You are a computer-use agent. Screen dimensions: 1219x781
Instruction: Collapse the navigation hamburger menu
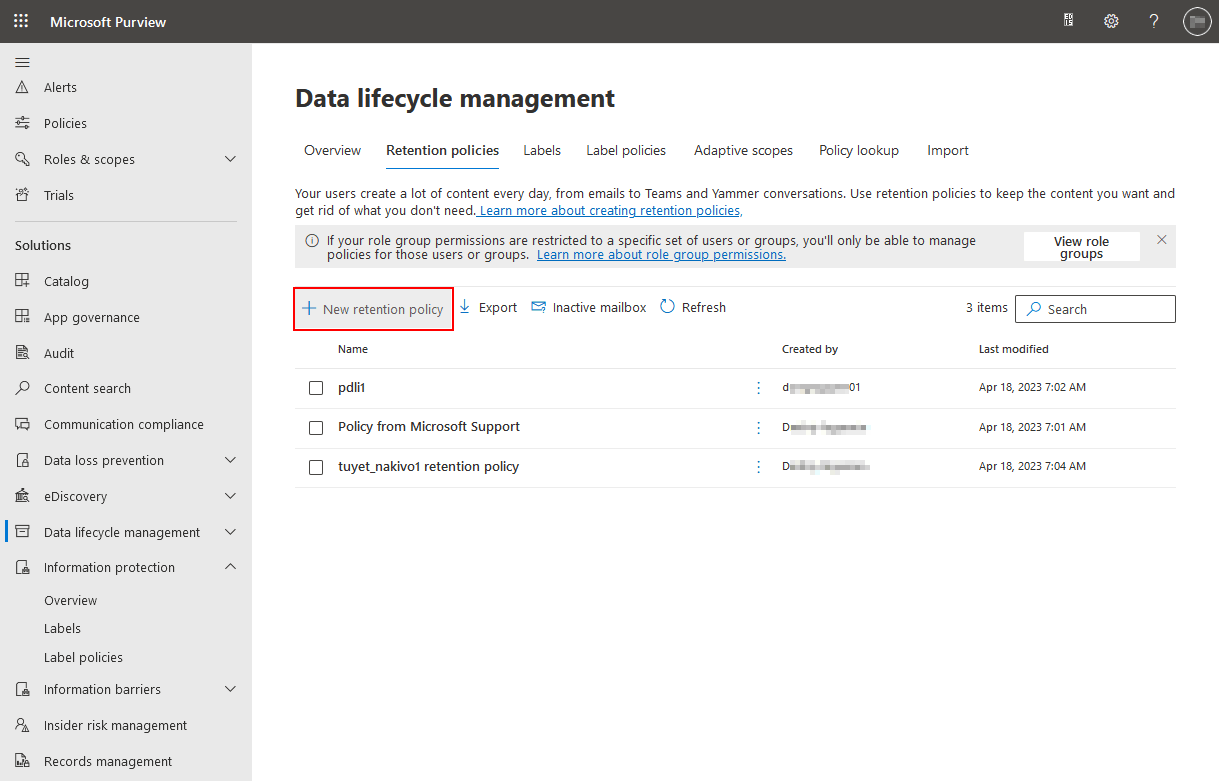pos(22,62)
